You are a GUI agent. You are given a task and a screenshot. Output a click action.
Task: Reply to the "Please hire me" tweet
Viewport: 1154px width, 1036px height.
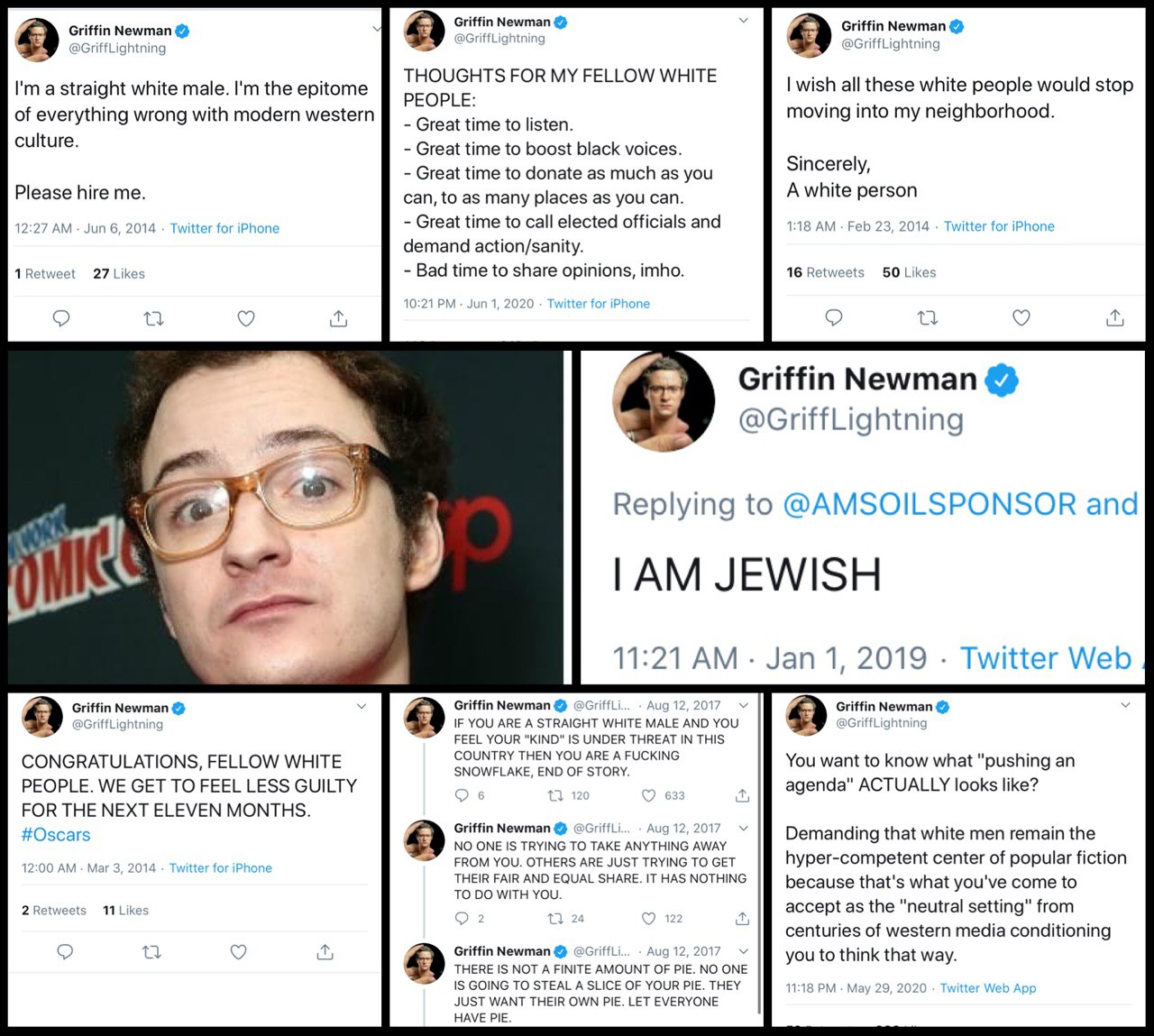coord(61,318)
